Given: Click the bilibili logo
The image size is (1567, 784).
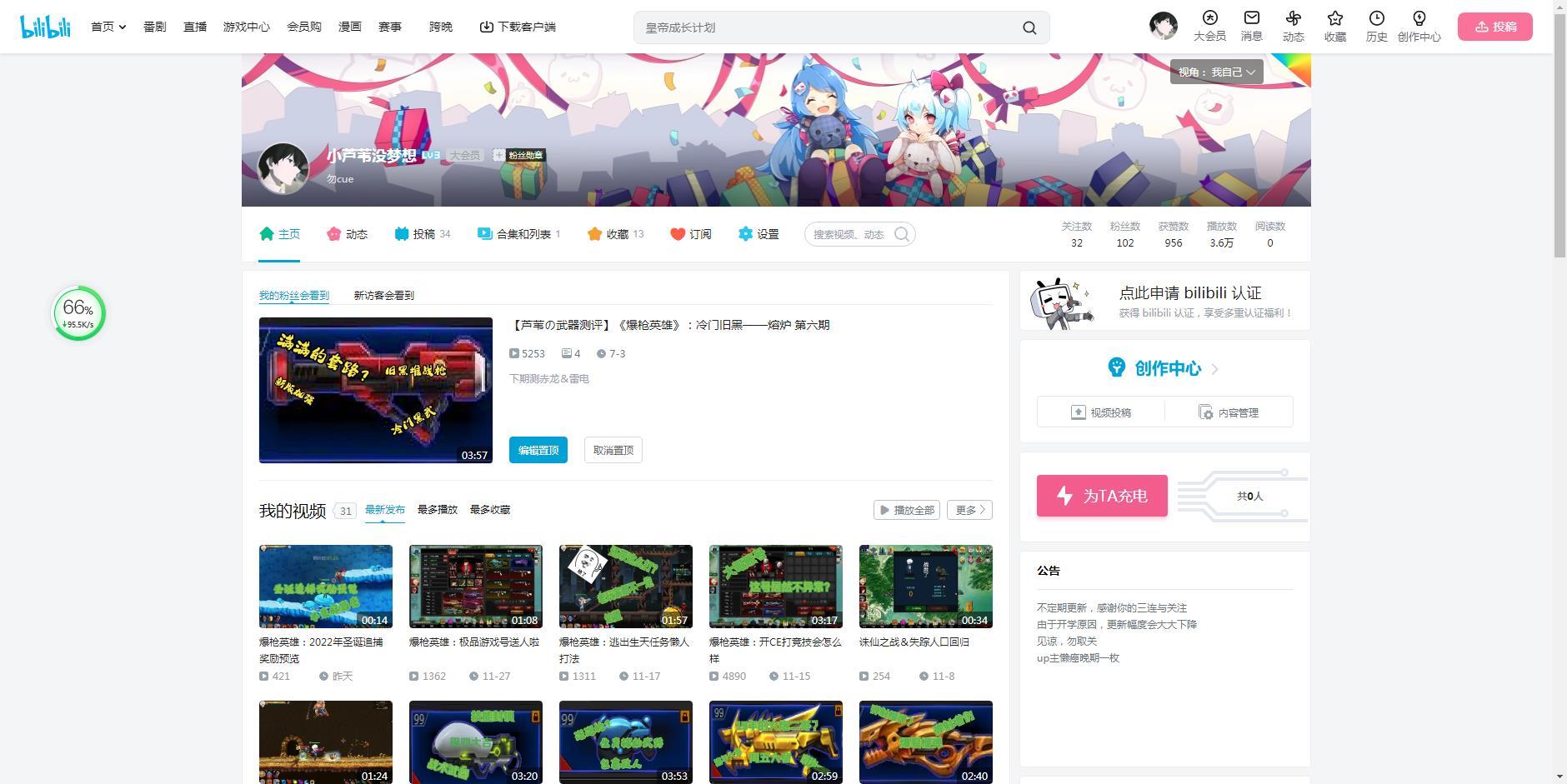Looking at the screenshot, I should tap(46, 27).
